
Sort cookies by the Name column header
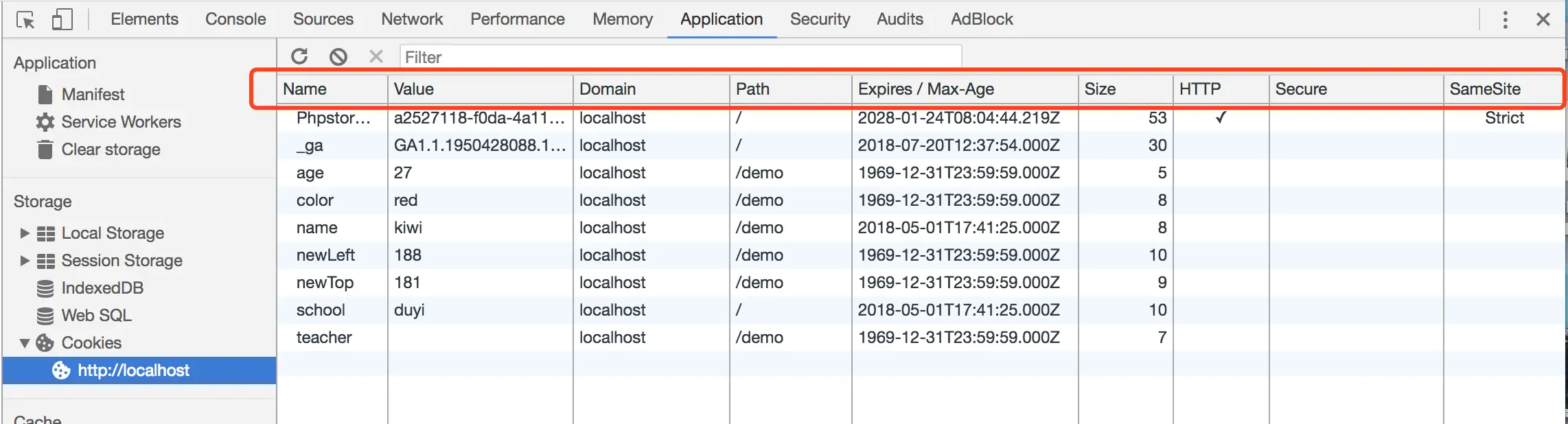305,89
